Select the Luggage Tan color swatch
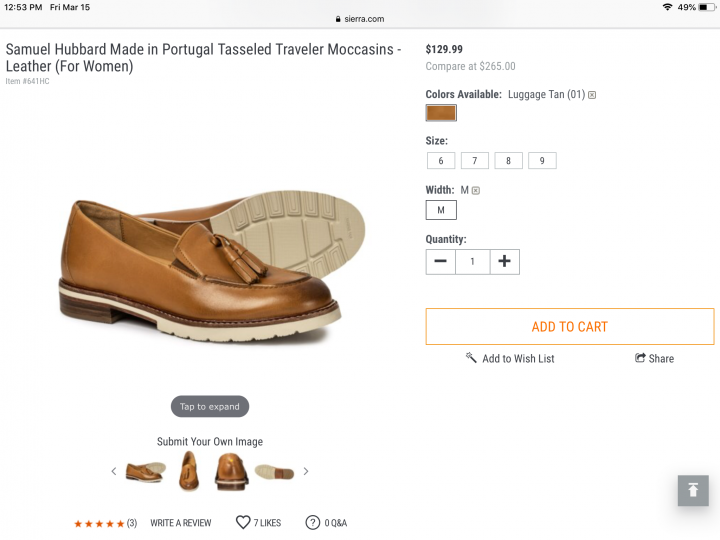Image resolution: width=720 pixels, height=540 pixels. (x=441, y=112)
